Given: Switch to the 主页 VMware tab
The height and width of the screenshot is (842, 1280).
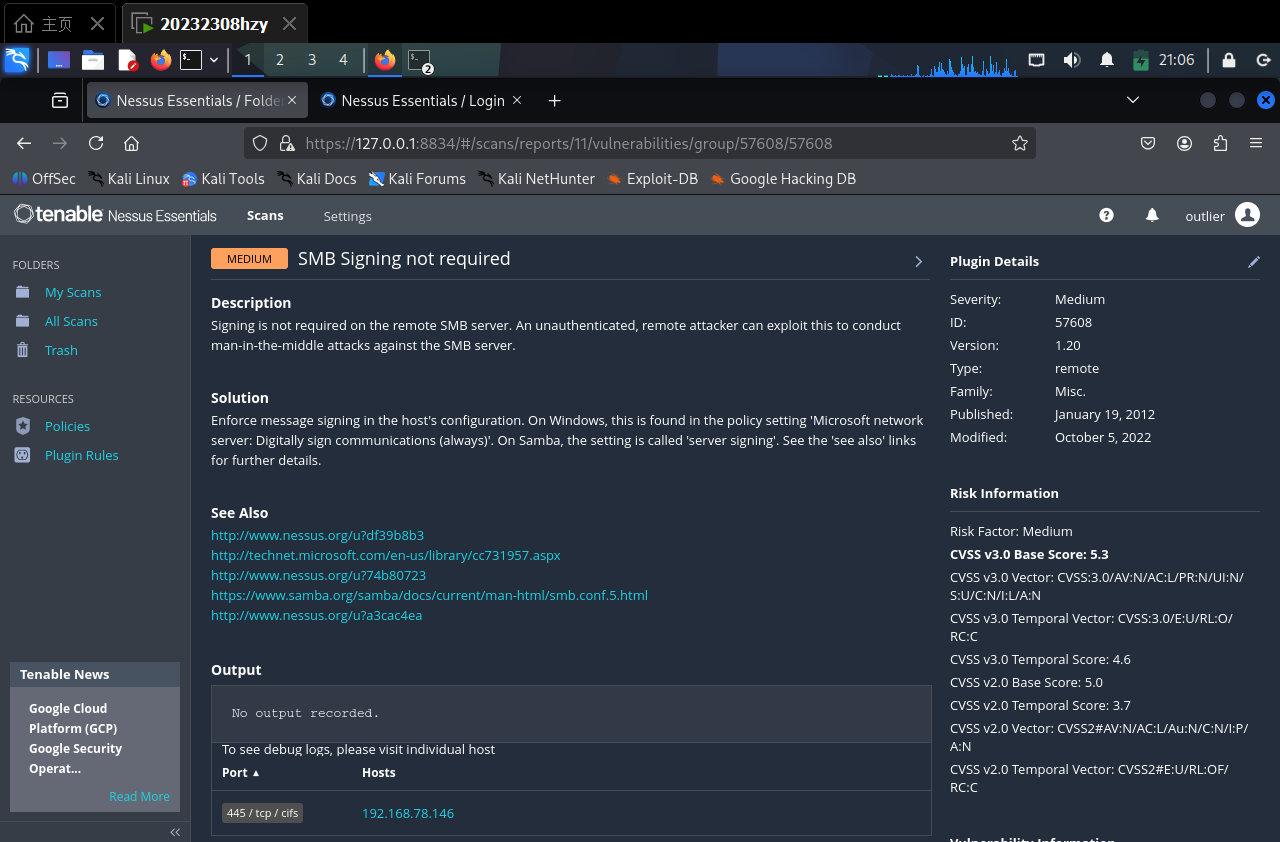Looking at the screenshot, I should pos(58,23).
